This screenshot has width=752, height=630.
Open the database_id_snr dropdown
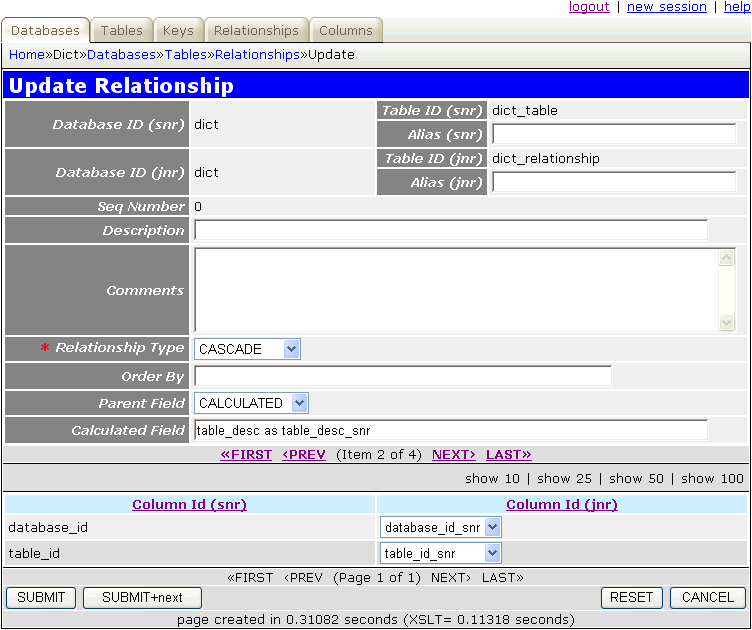[x=441, y=527]
